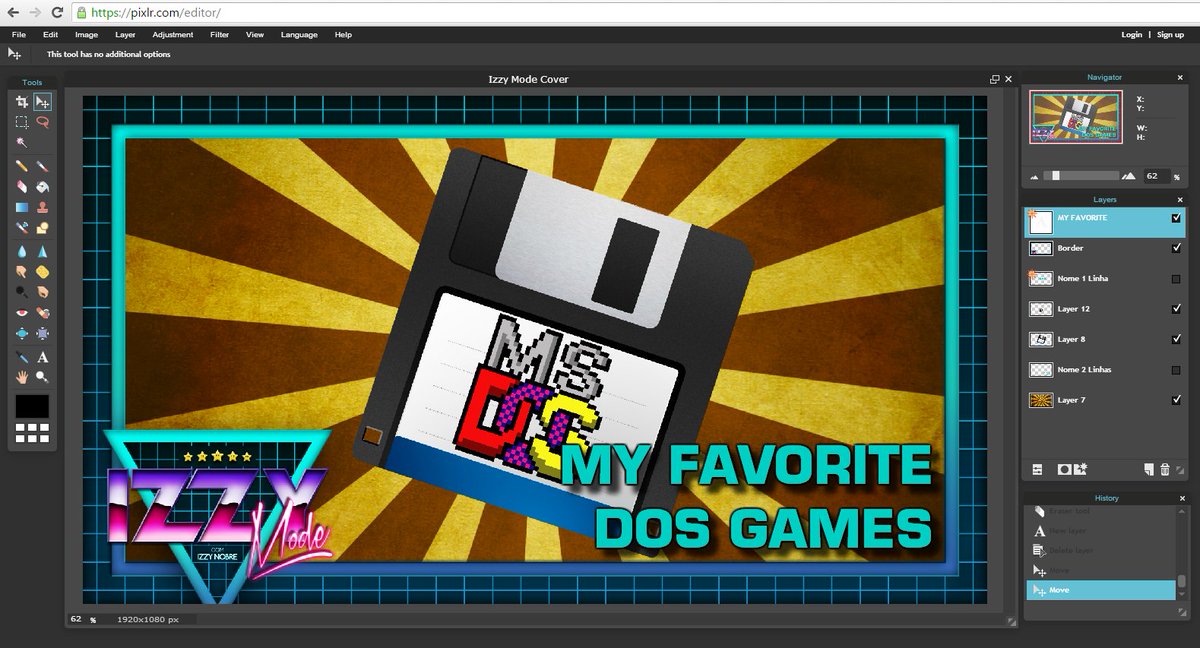Open the Help menu
Image resolution: width=1200 pixels, height=648 pixels.
(343, 35)
